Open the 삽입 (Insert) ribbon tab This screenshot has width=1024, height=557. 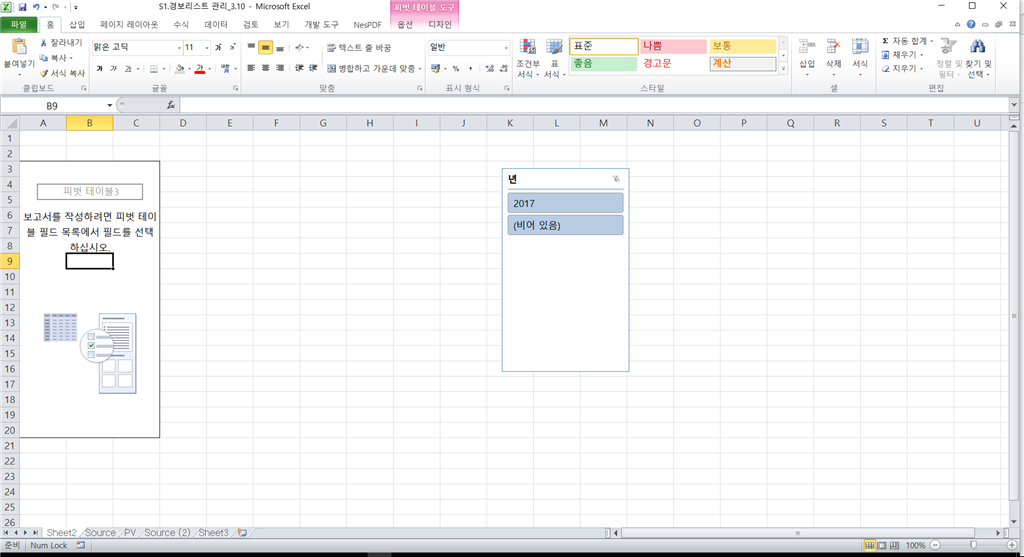pyautogui.click(x=77, y=24)
